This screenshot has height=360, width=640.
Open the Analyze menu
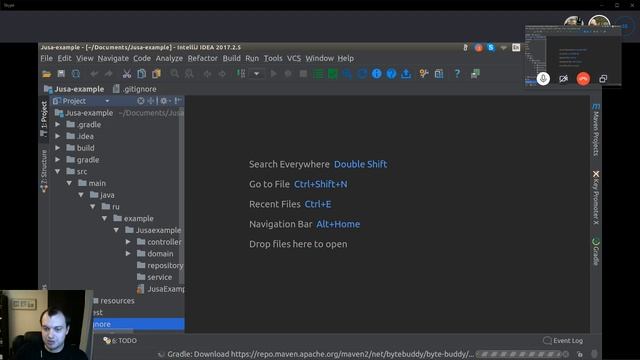click(x=169, y=58)
